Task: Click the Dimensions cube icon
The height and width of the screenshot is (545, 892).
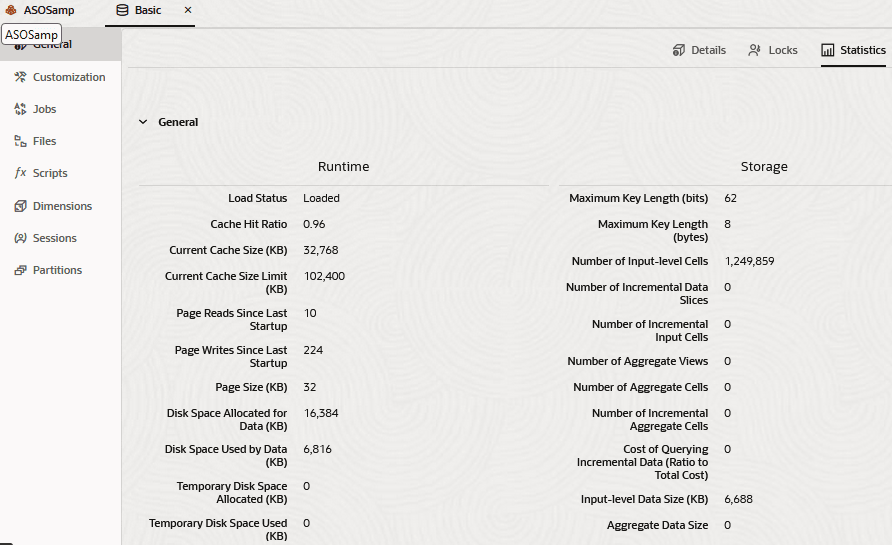Action: [20, 206]
